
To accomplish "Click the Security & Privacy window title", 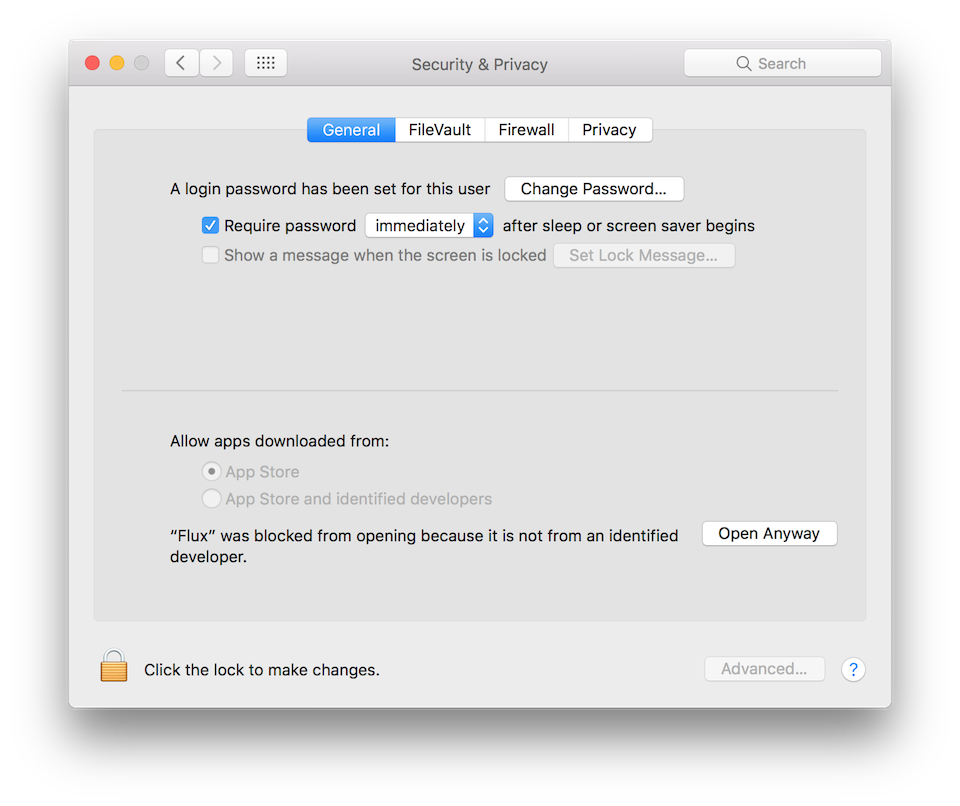I will (x=480, y=64).
